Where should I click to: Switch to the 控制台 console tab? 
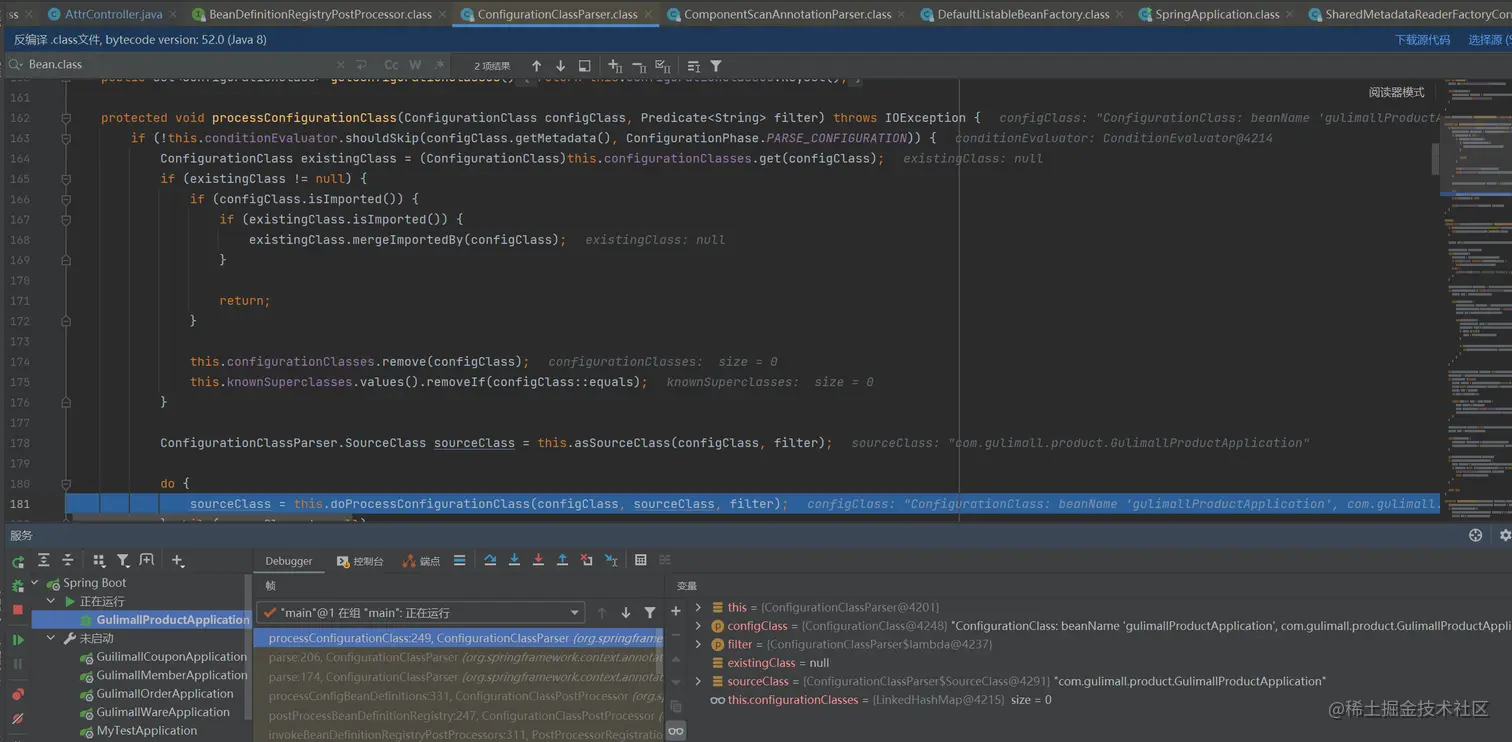coord(360,561)
